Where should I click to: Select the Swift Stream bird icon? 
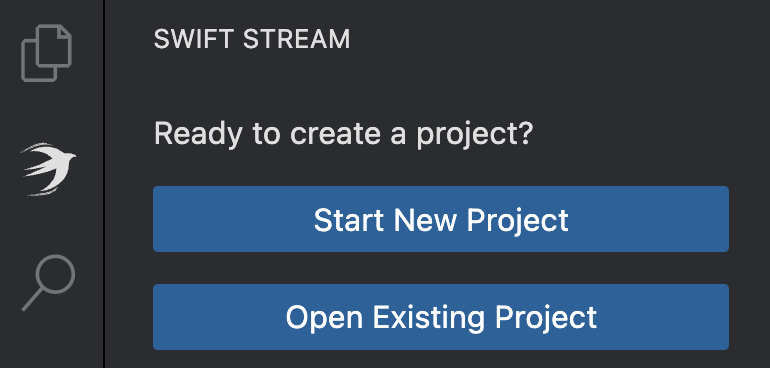(x=48, y=169)
